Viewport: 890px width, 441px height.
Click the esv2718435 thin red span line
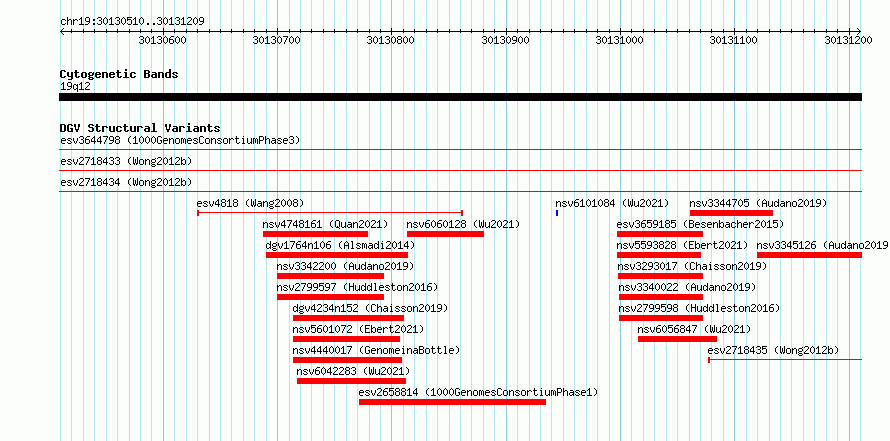pyautogui.click(x=785, y=360)
